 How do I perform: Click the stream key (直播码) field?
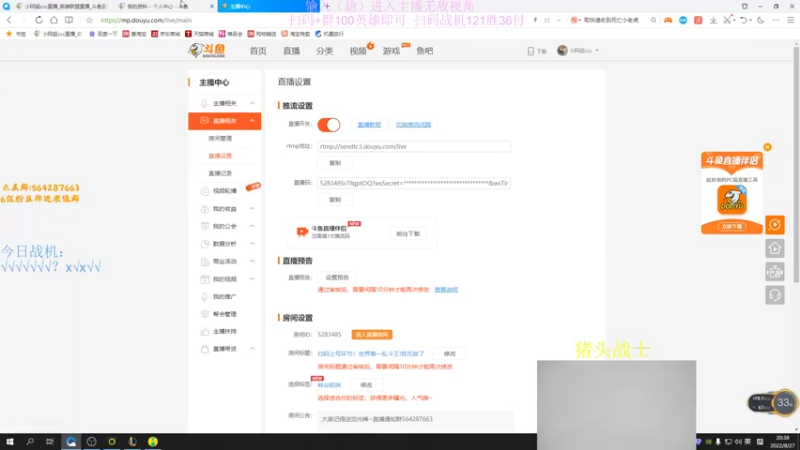[x=414, y=183]
